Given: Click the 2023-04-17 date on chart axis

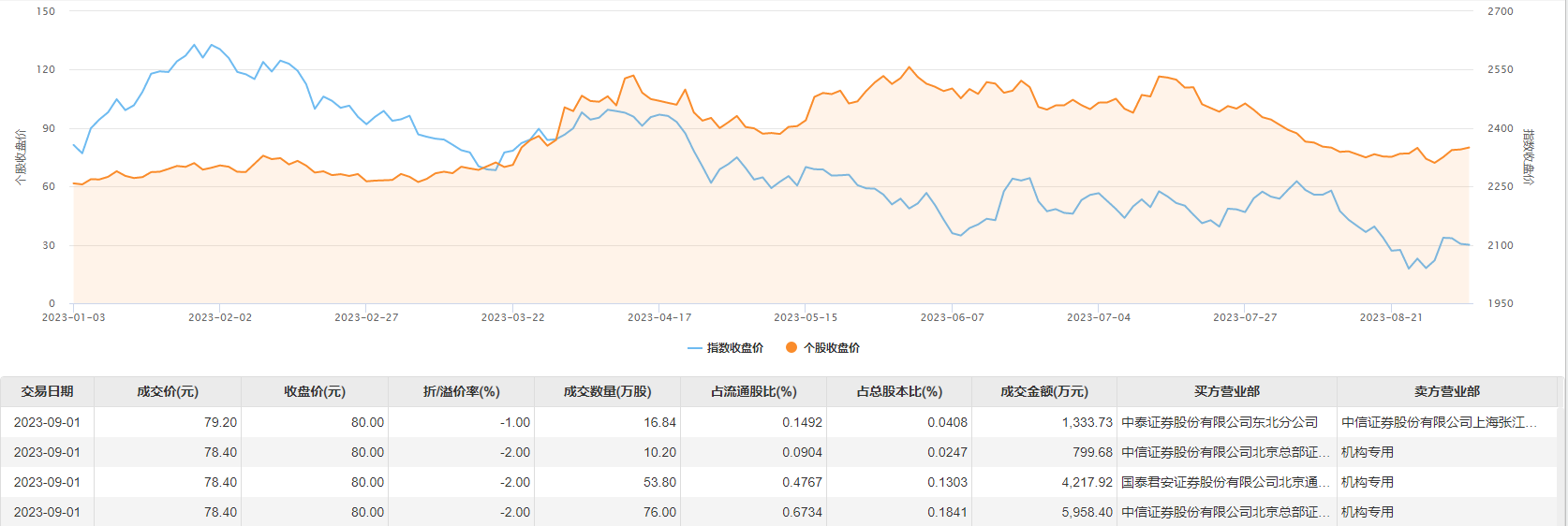Looking at the screenshot, I should (x=659, y=318).
